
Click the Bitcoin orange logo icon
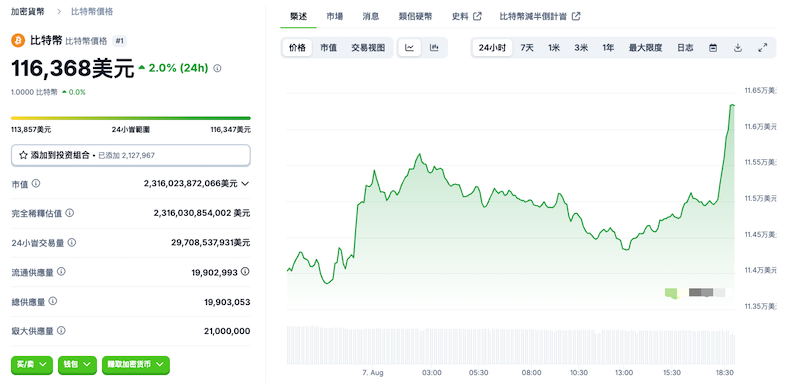coord(18,41)
